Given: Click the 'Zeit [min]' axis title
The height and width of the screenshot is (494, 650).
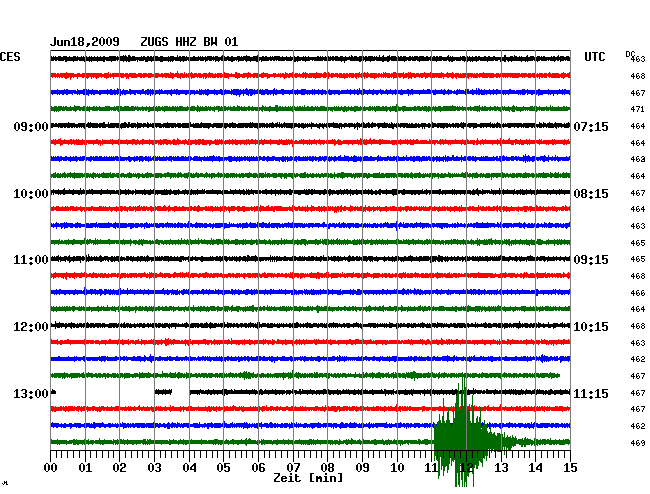Looking at the screenshot, I should pos(308,478).
